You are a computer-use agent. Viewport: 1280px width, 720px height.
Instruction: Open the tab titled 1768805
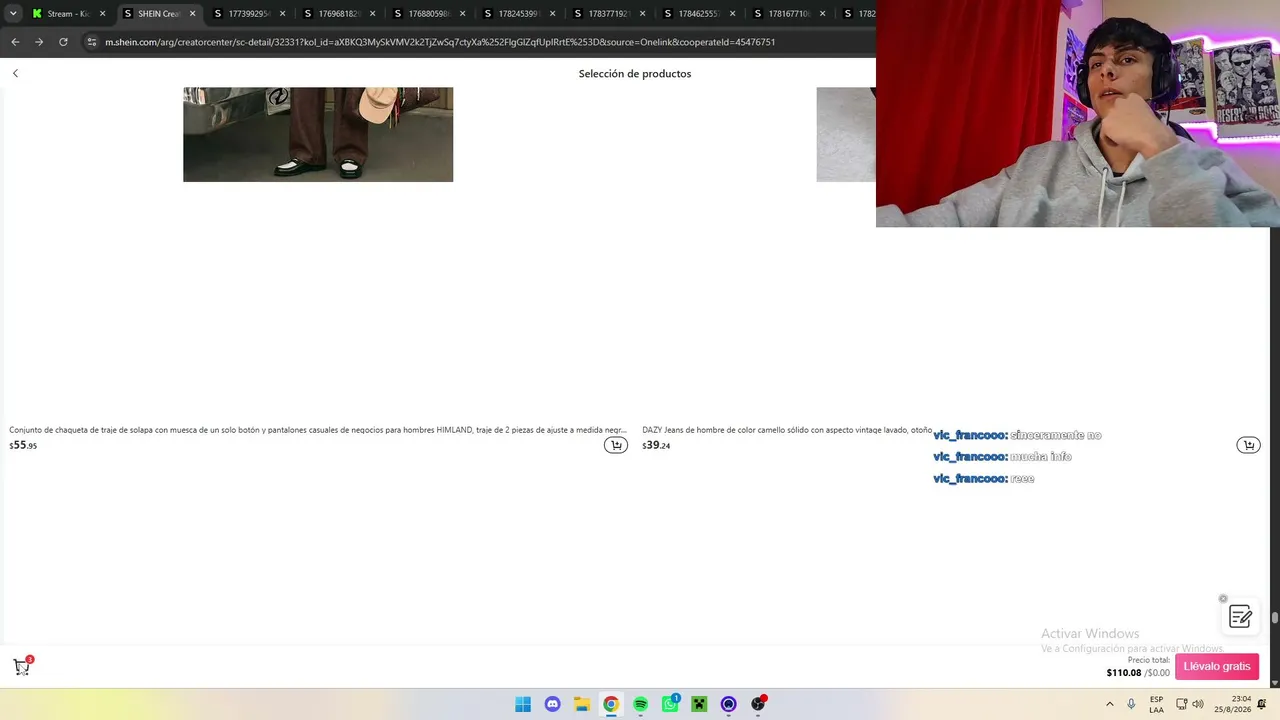click(428, 14)
